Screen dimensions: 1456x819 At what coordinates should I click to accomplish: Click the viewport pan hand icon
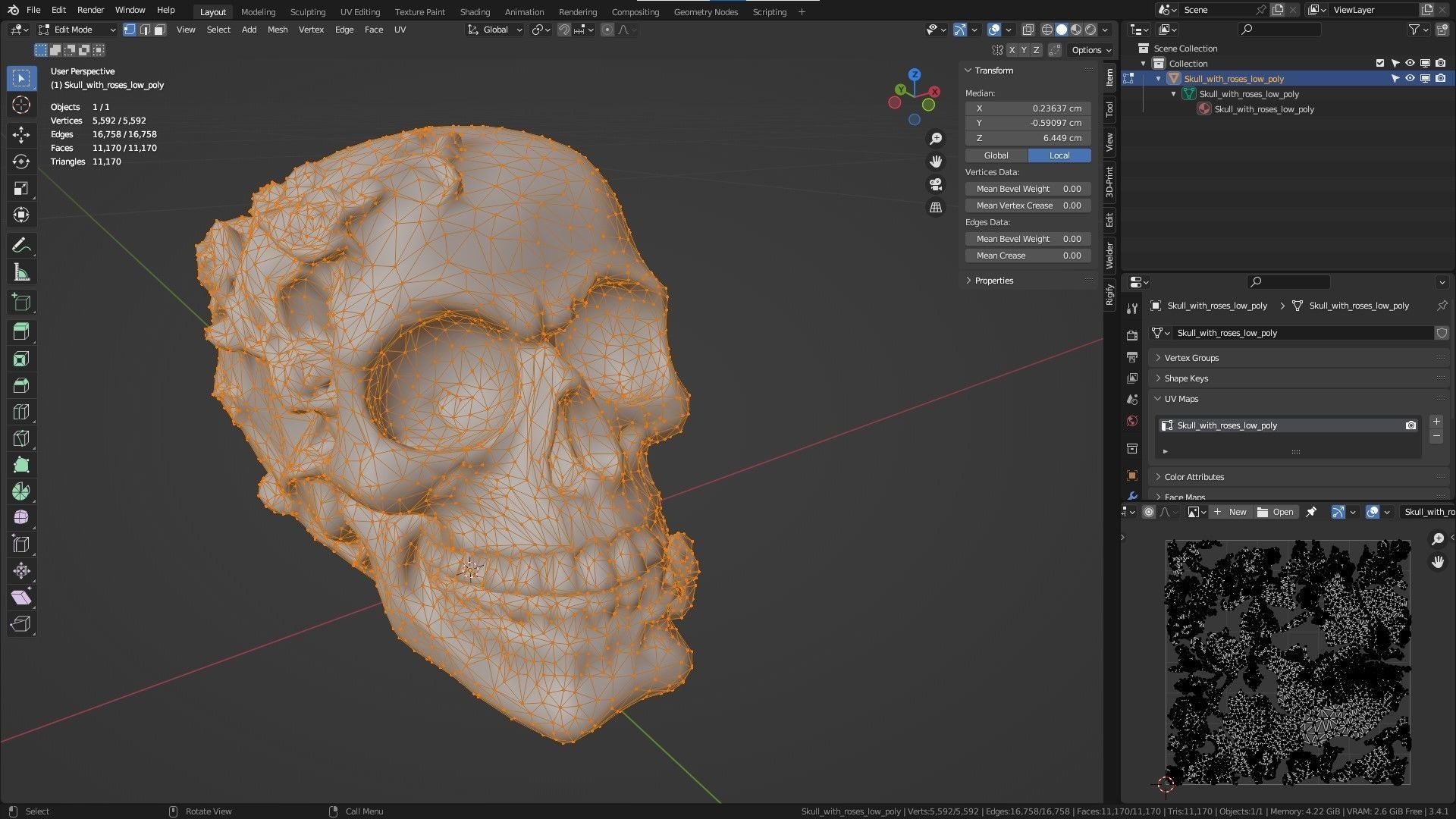[x=936, y=162]
